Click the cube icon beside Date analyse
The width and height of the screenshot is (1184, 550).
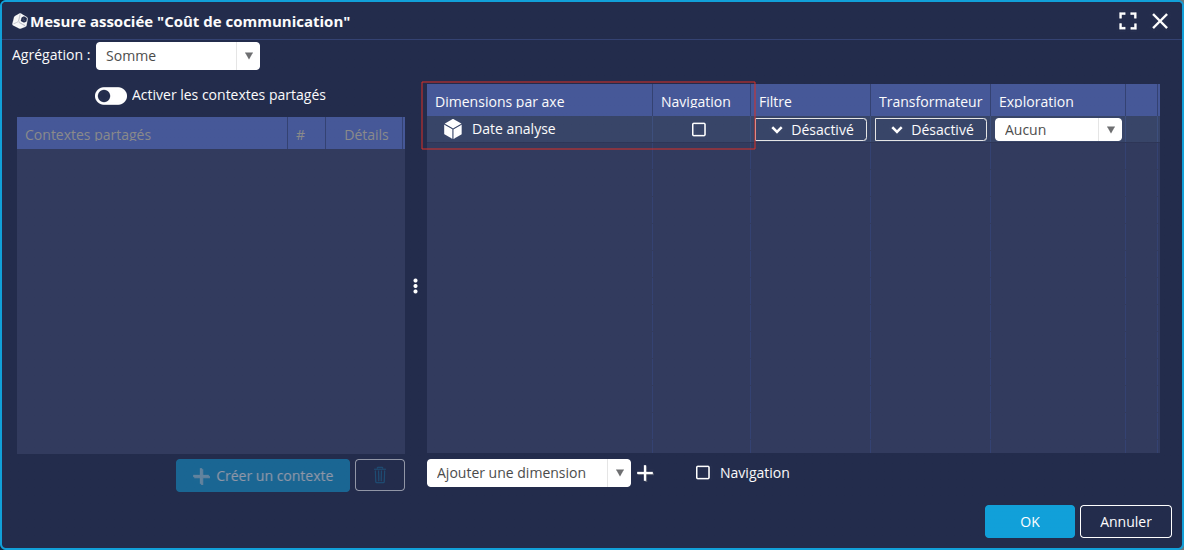coord(453,129)
